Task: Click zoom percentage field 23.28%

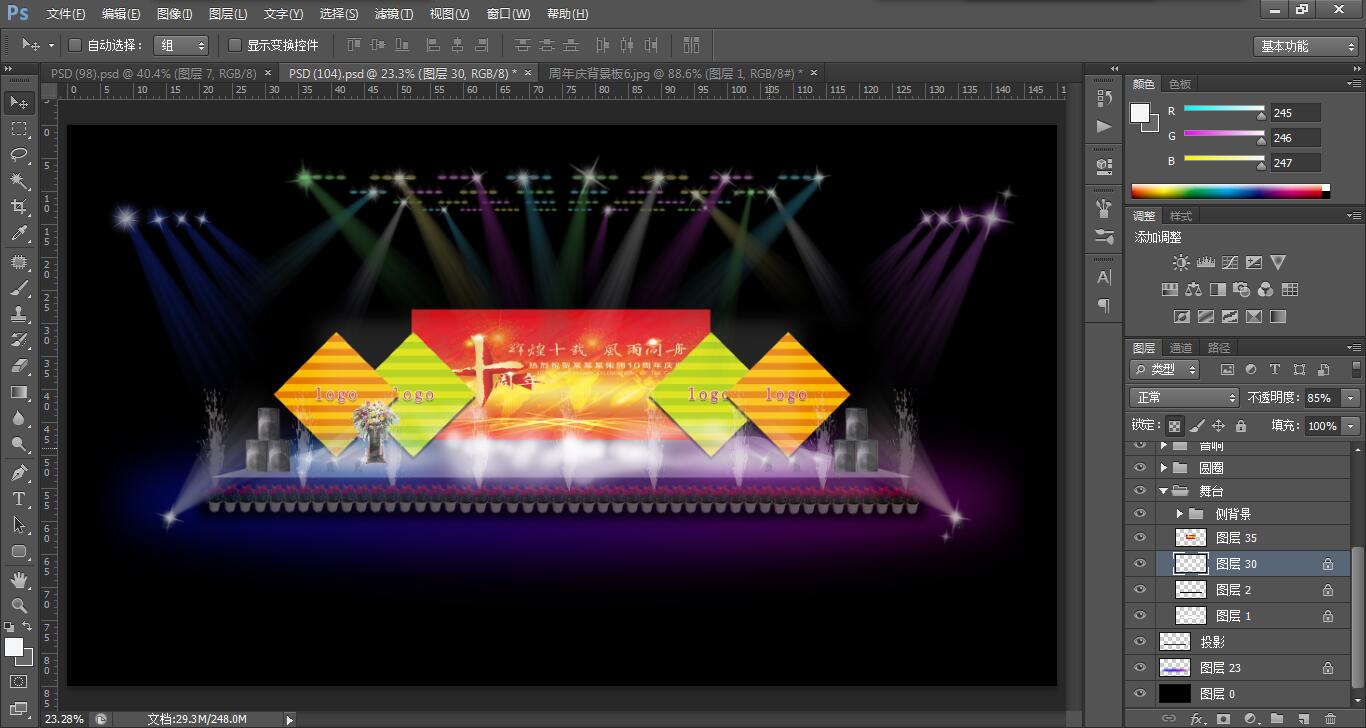Action: 64,719
